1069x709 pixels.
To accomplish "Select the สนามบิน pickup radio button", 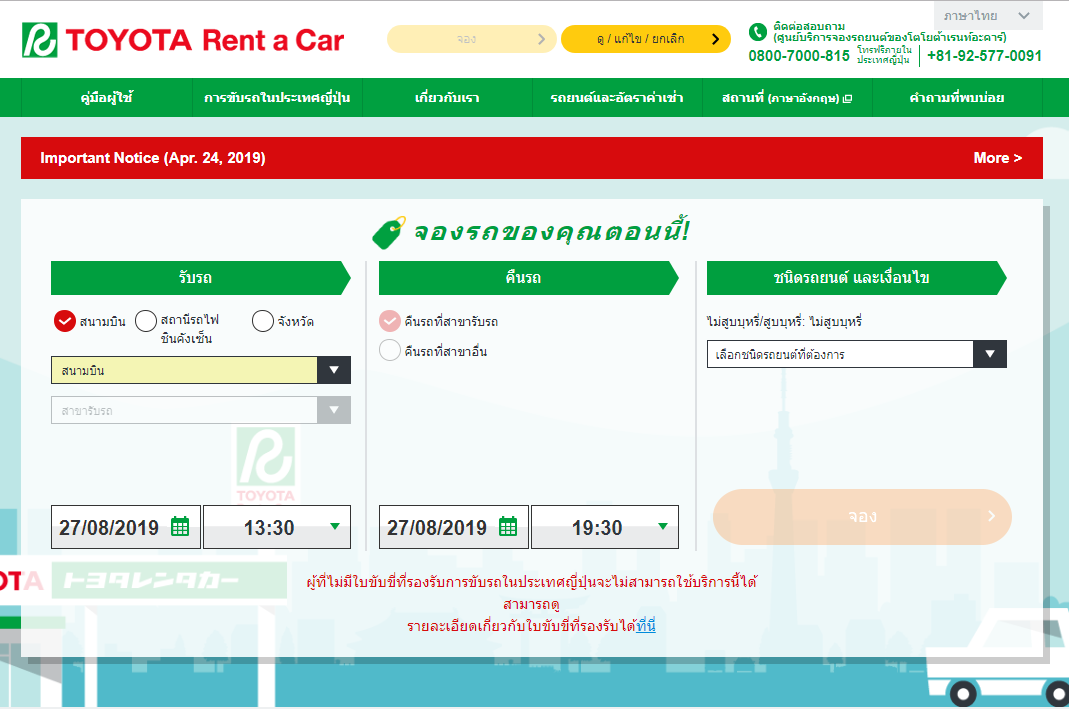I will click(x=64, y=321).
